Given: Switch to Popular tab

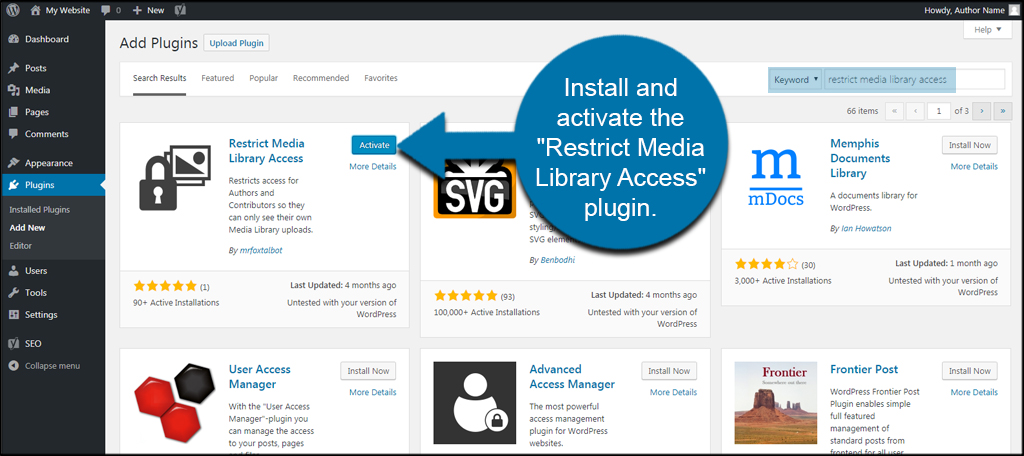Looking at the screenshot, I should pos(263,78).
